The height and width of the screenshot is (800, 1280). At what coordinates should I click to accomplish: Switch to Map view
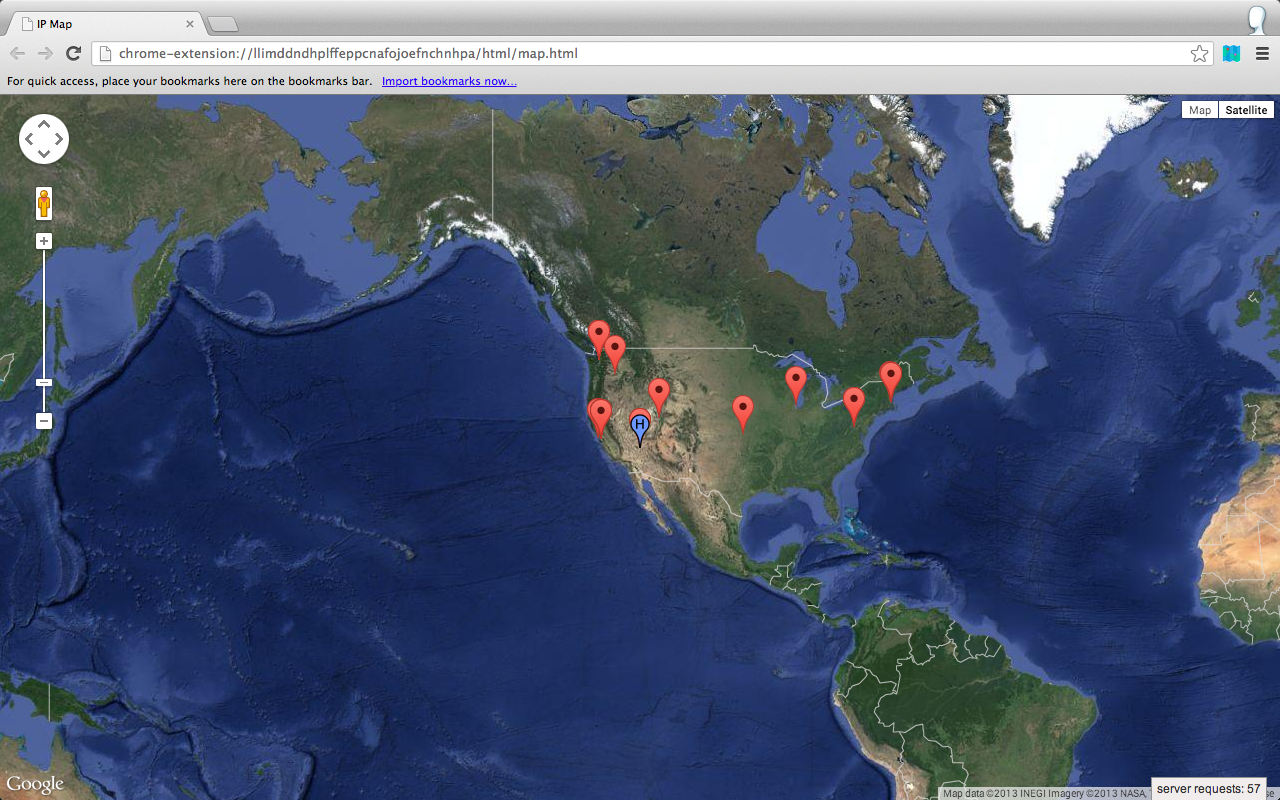1199,109
